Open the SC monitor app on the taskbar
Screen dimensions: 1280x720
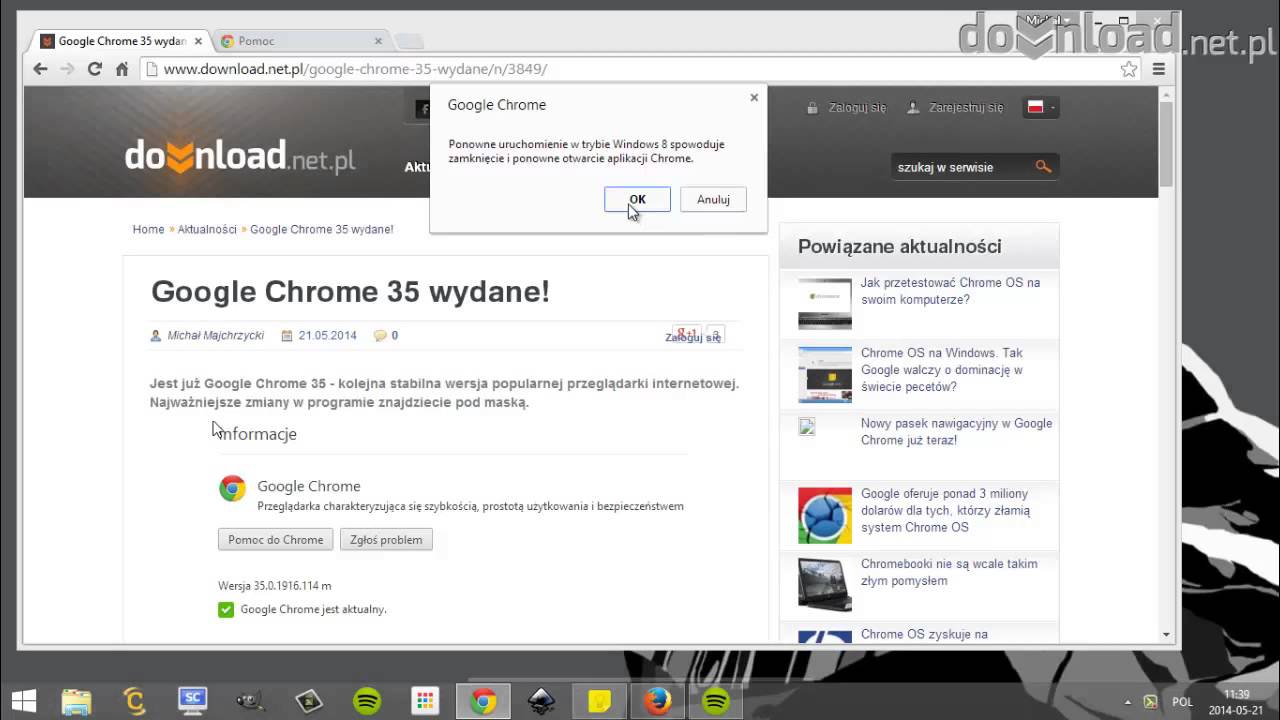pos(192,701)
